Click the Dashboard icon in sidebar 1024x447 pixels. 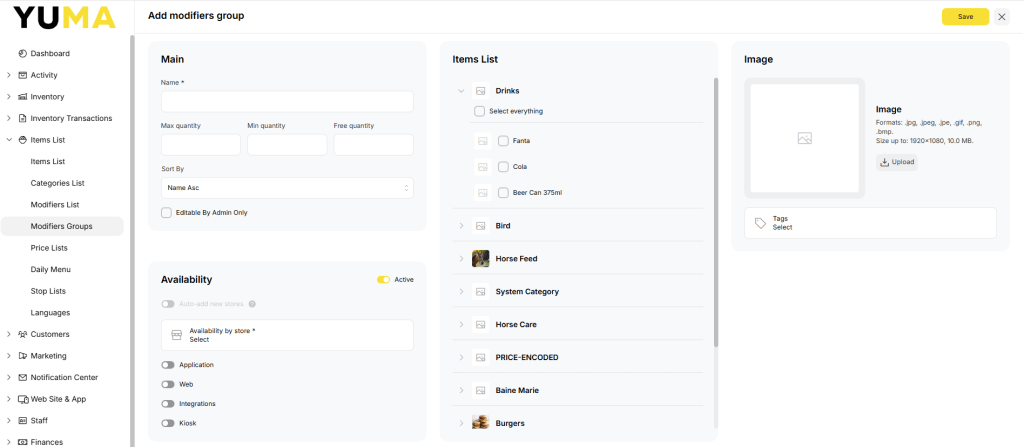click(22, 54)
